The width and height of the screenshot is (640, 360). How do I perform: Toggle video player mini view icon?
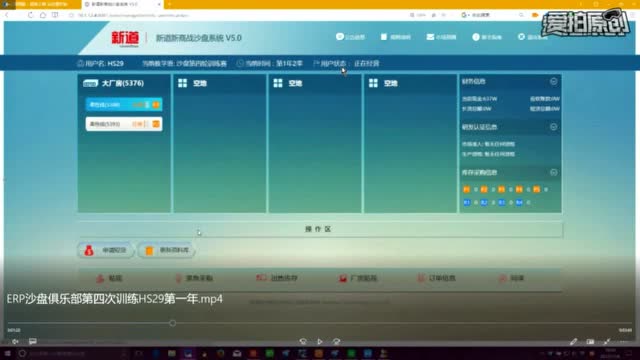point(590,341)
